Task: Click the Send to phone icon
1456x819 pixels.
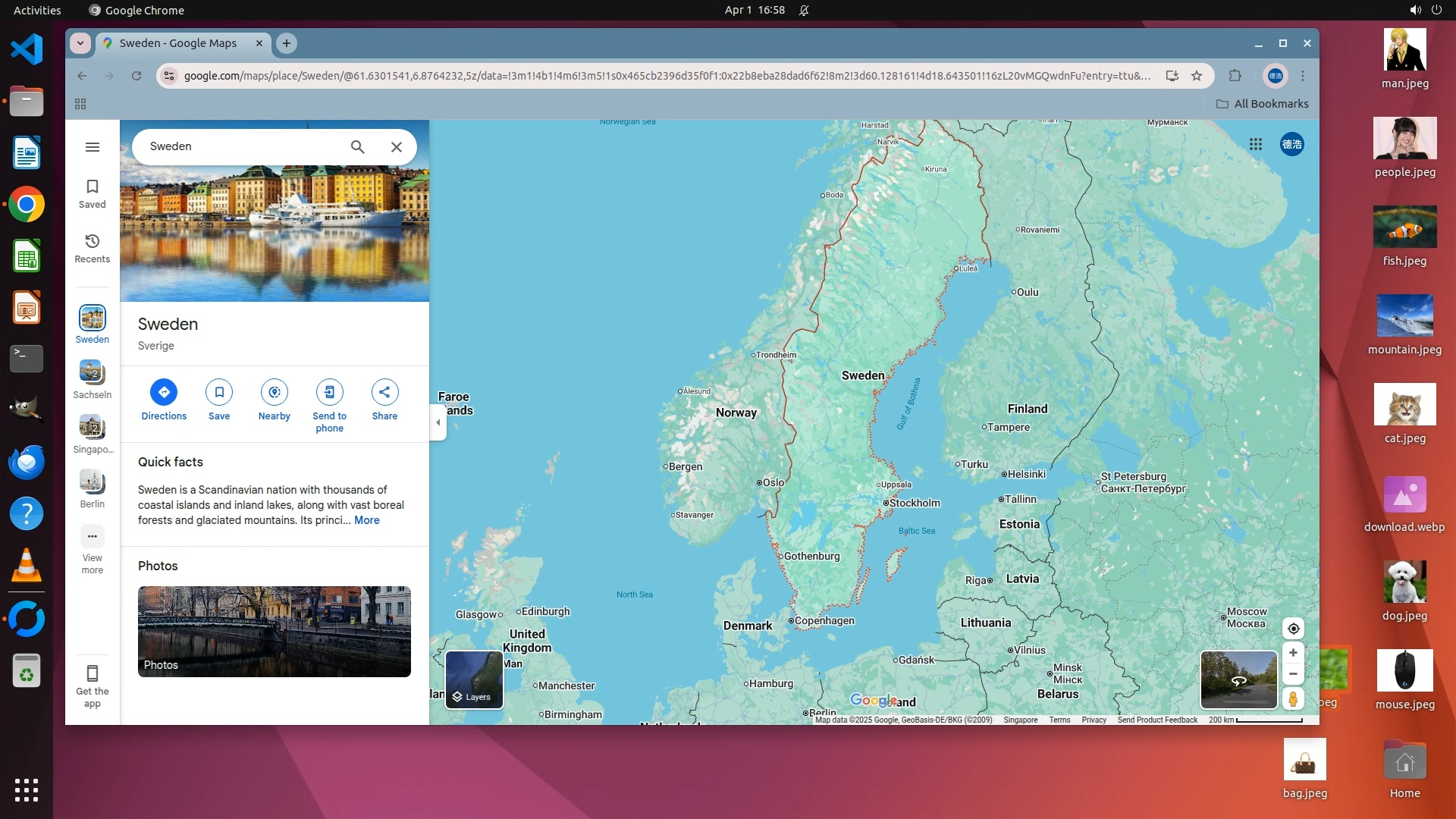Action: point(329,392)
